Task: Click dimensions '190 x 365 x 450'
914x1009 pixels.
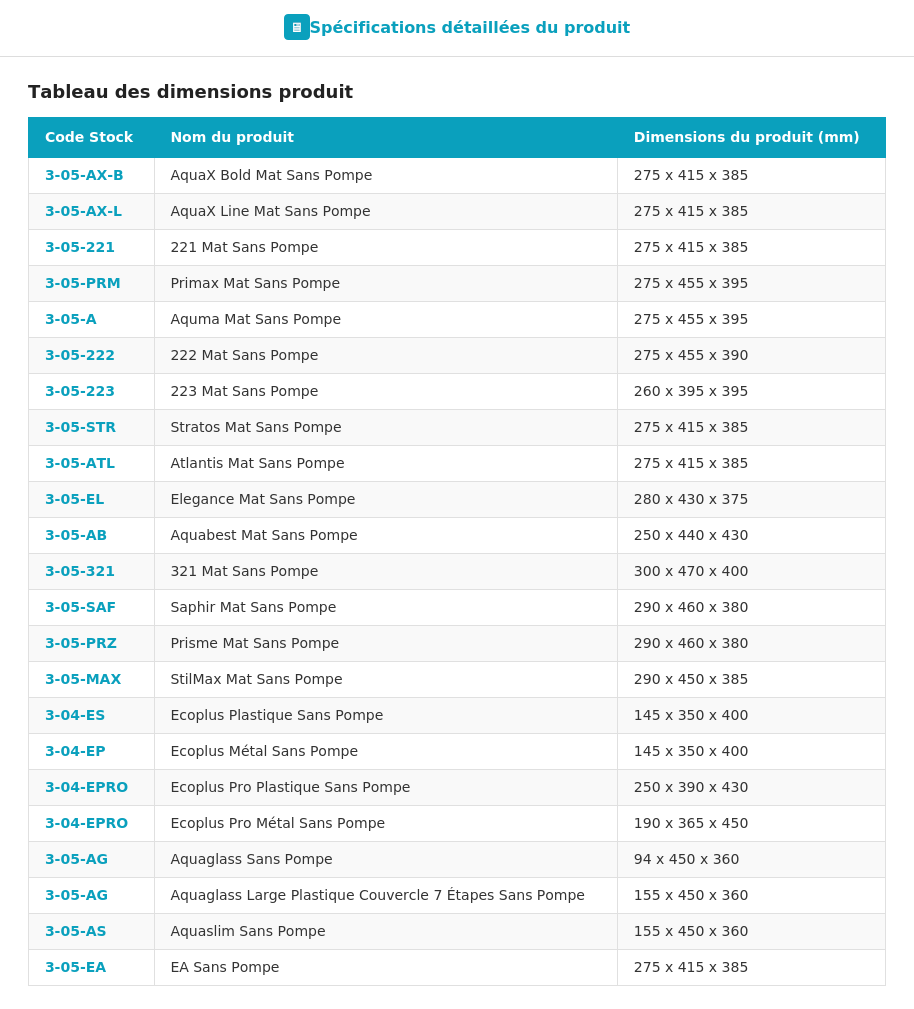Action: pos(691,824)
